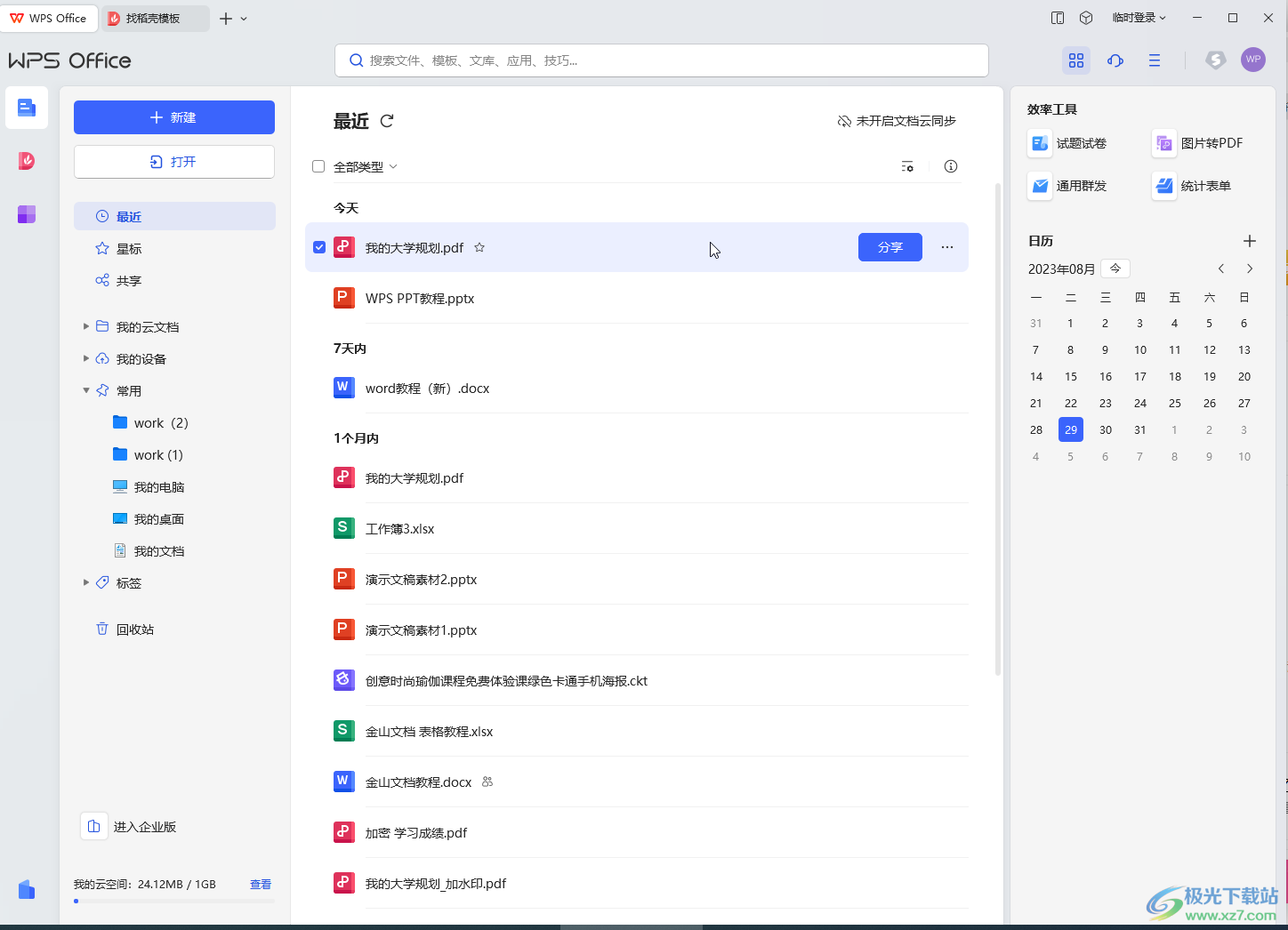1288x930 pixels.
Task: Launch the 统计表单 tool
Action: 1193,186
